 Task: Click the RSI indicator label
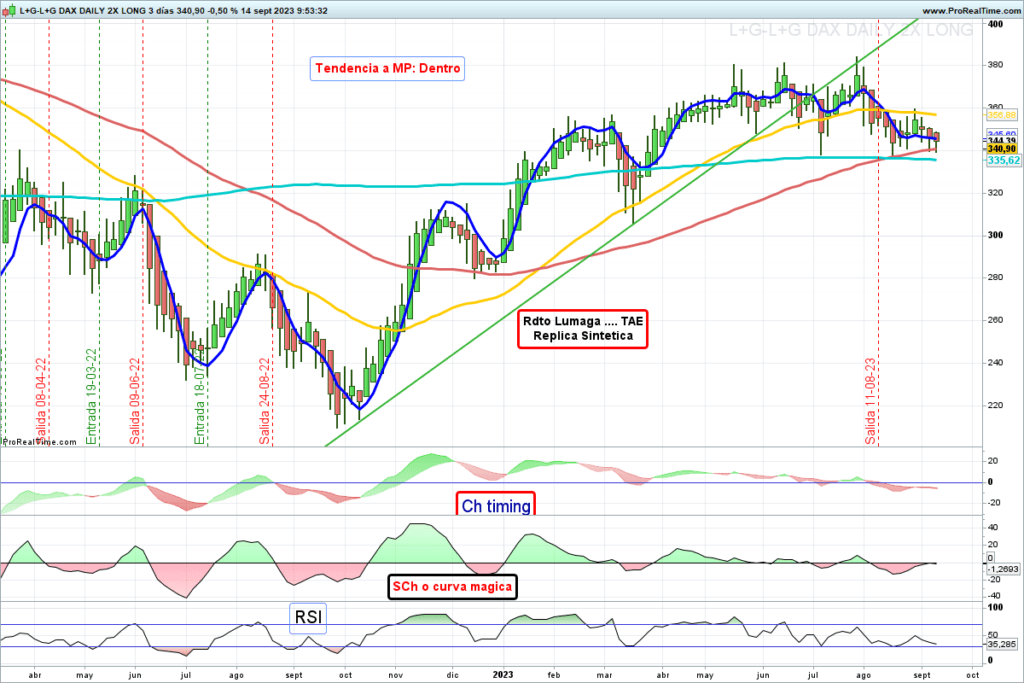click(308, 616)
